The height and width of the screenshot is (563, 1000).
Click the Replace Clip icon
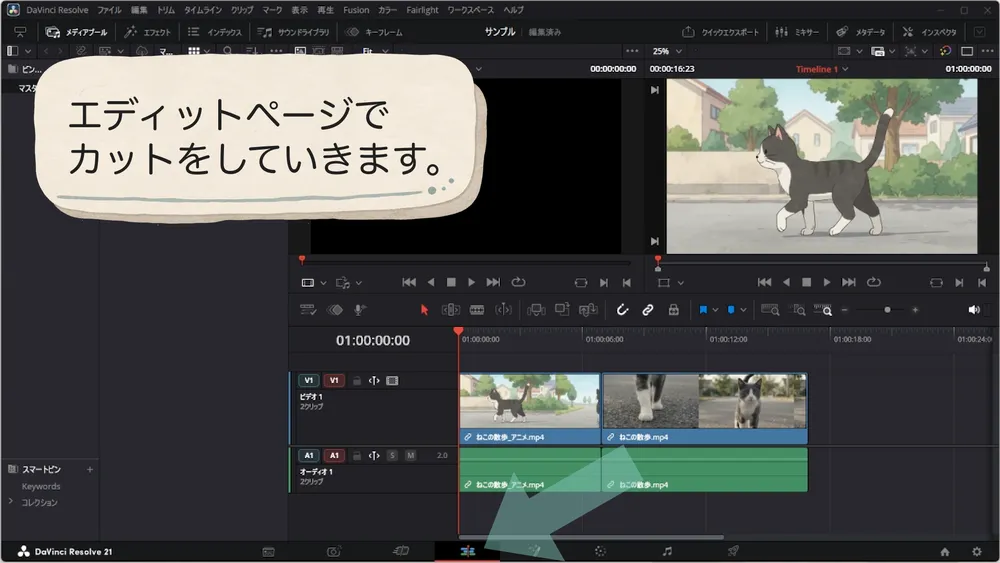pos(588,310)
